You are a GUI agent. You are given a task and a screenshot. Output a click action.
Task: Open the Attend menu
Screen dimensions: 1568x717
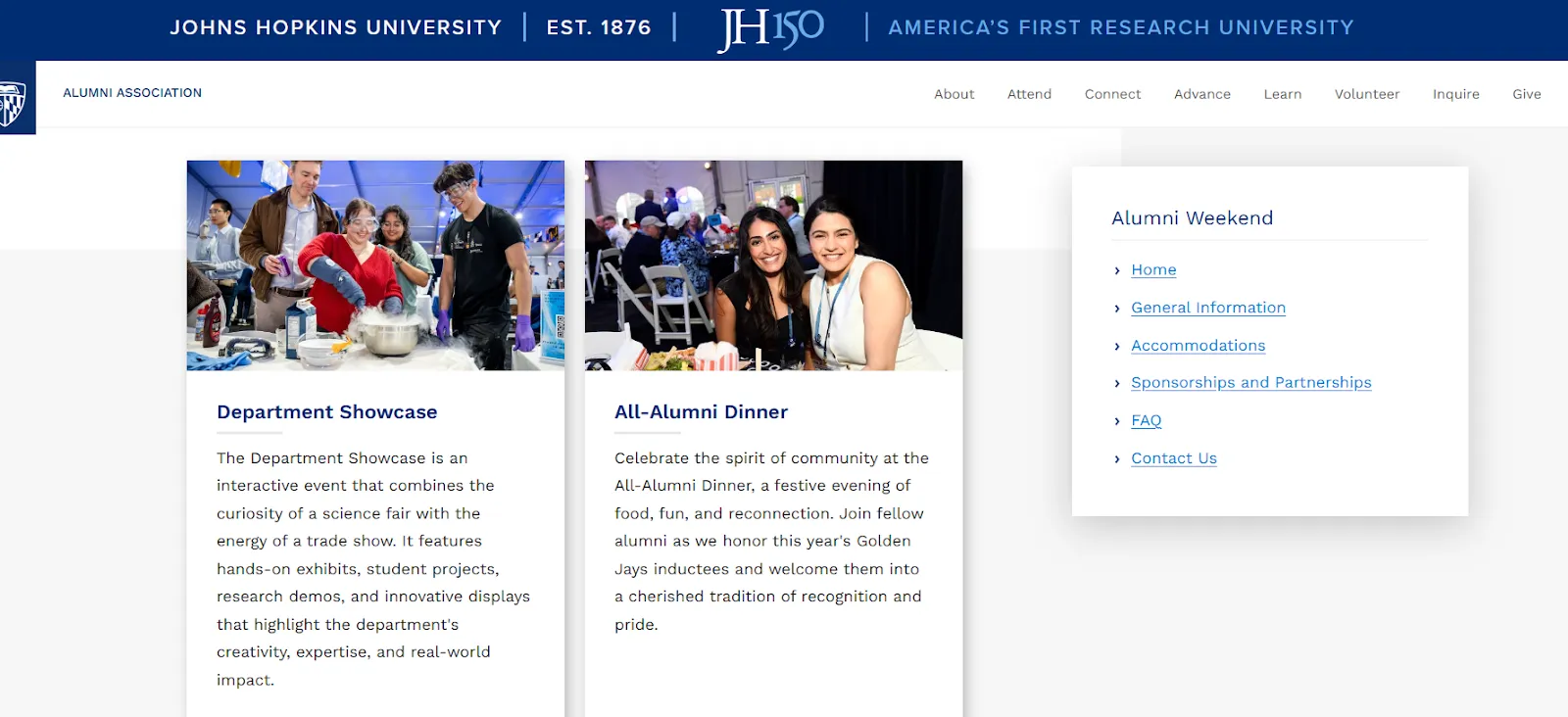(x=1029, y=94)
